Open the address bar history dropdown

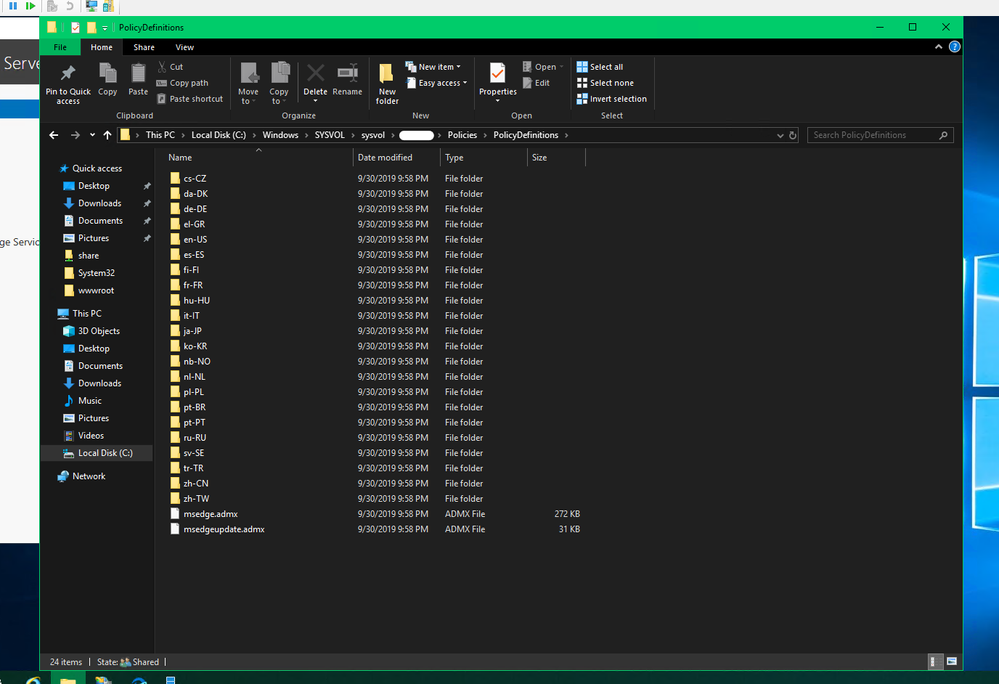pos(780,135)
